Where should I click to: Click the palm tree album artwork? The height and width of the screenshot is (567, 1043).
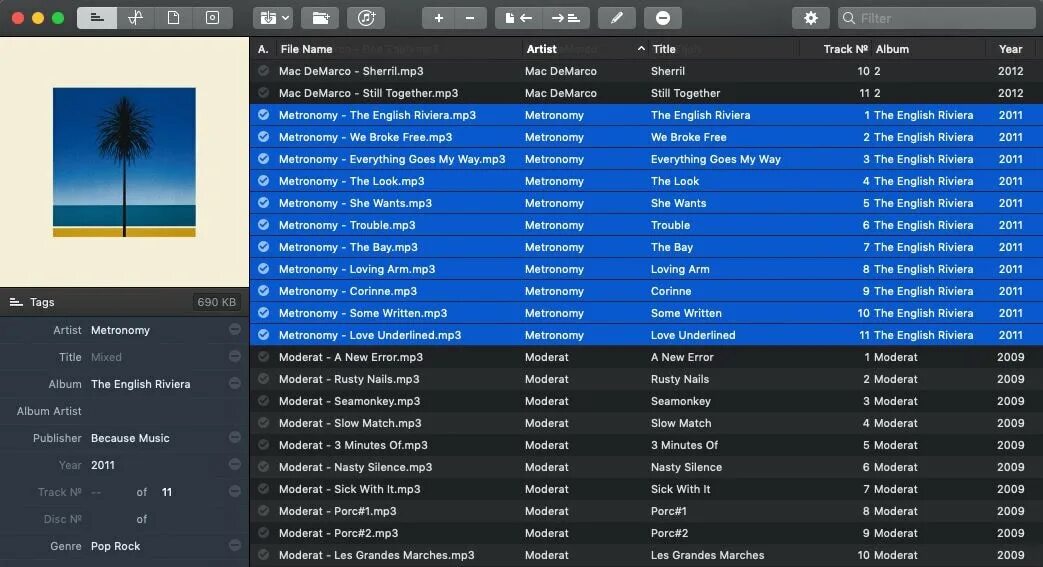124,162
